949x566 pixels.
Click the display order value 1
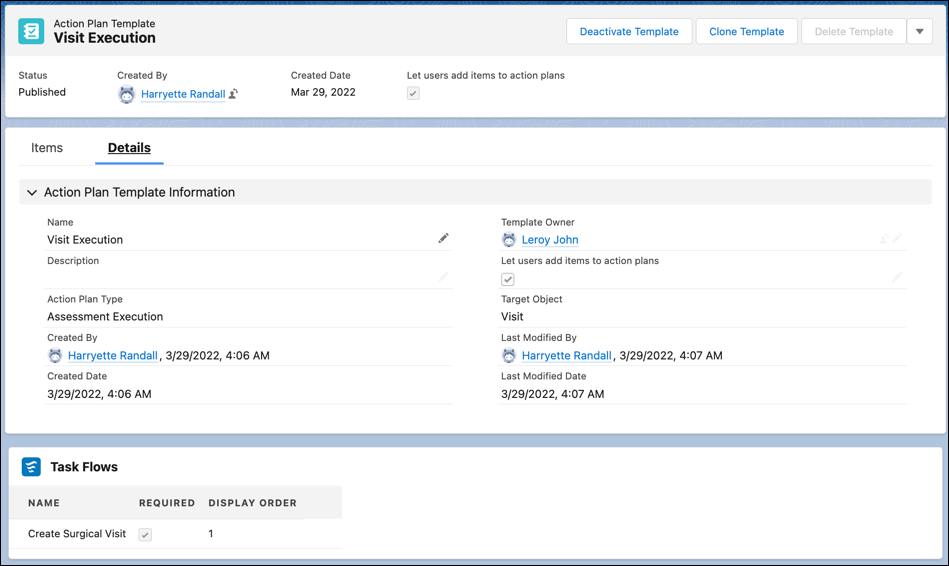click(x=211, y=533)
